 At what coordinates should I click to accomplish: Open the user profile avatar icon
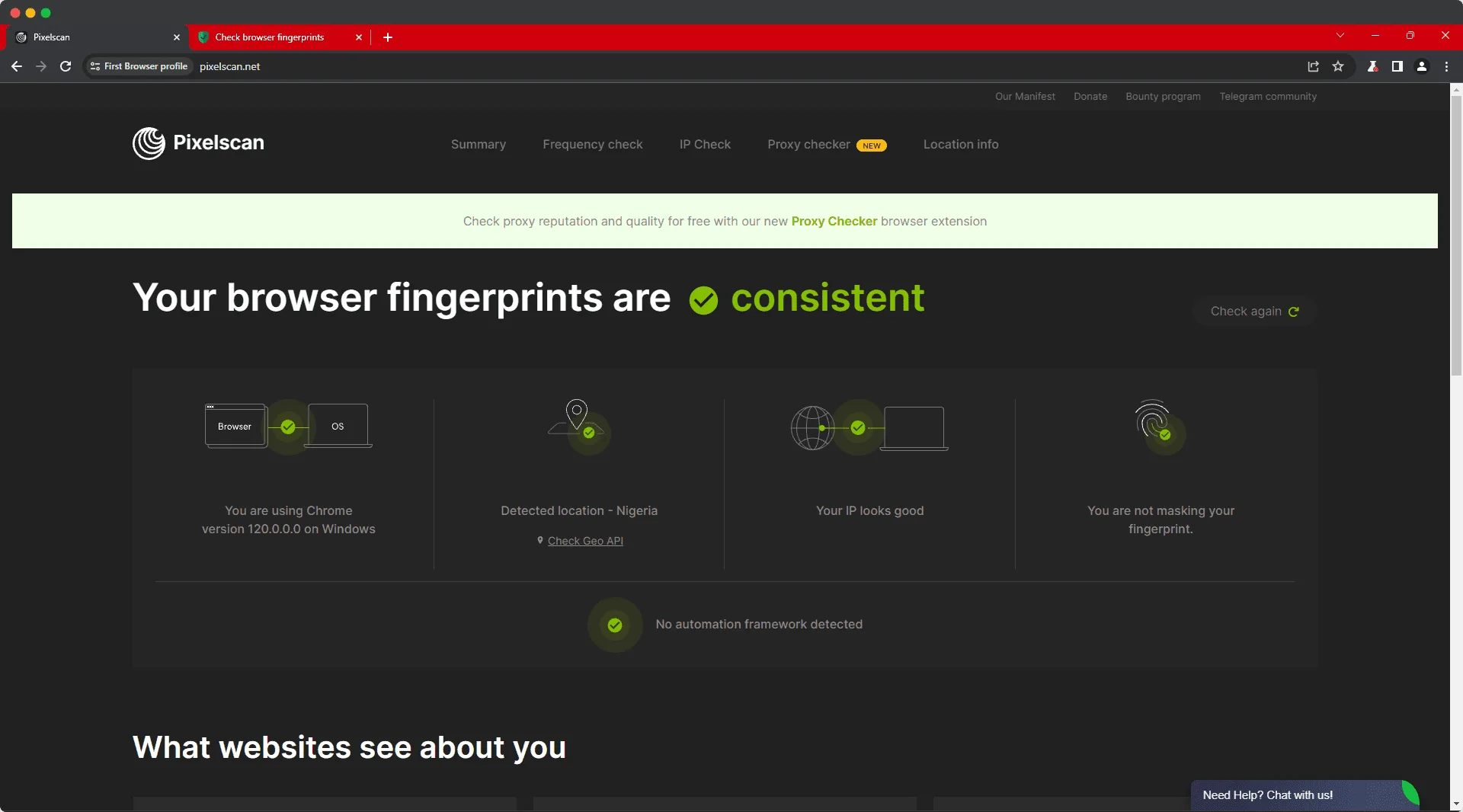click(x=1422, y=66)
